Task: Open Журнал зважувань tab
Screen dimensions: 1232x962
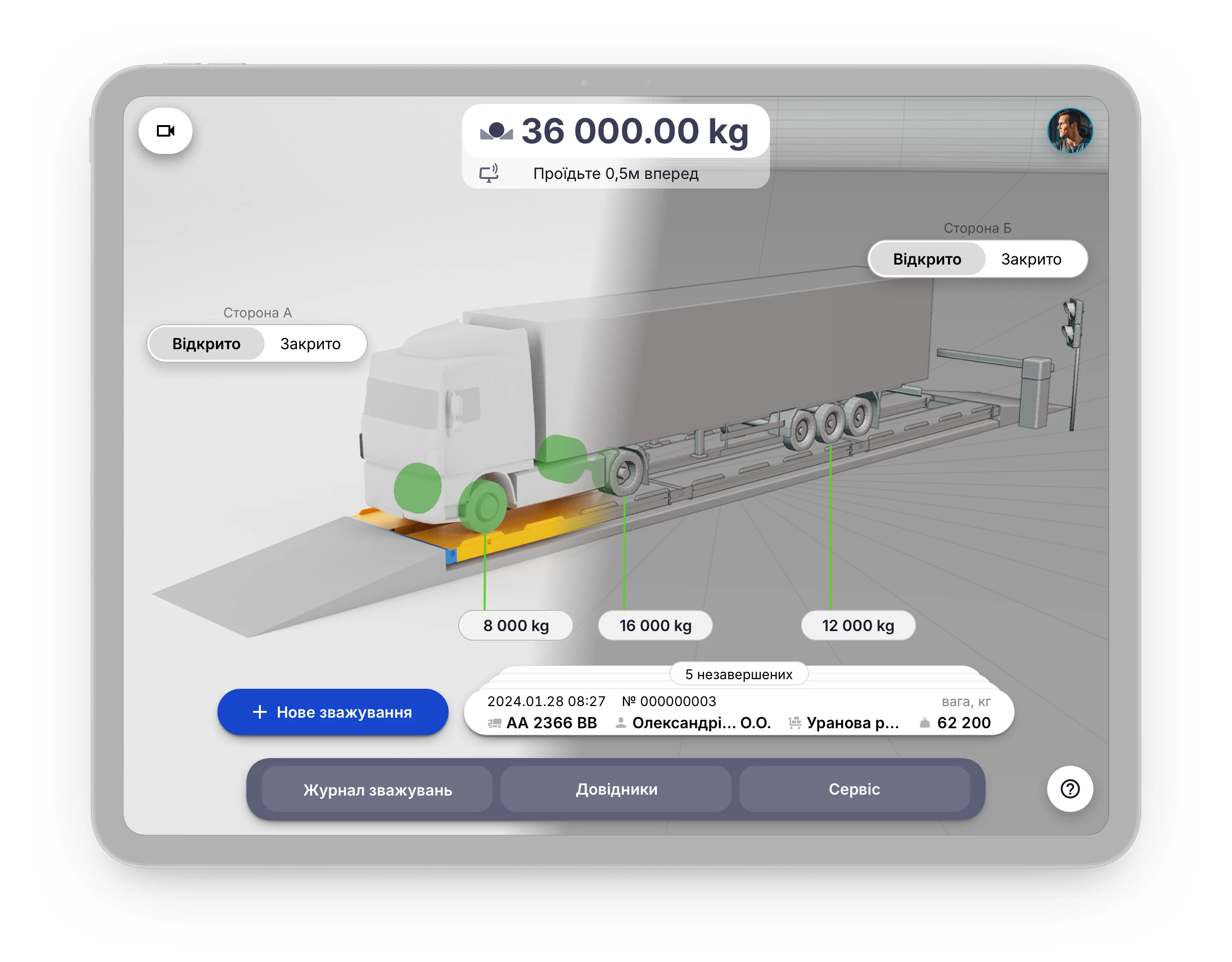Action: pos(377,789)
